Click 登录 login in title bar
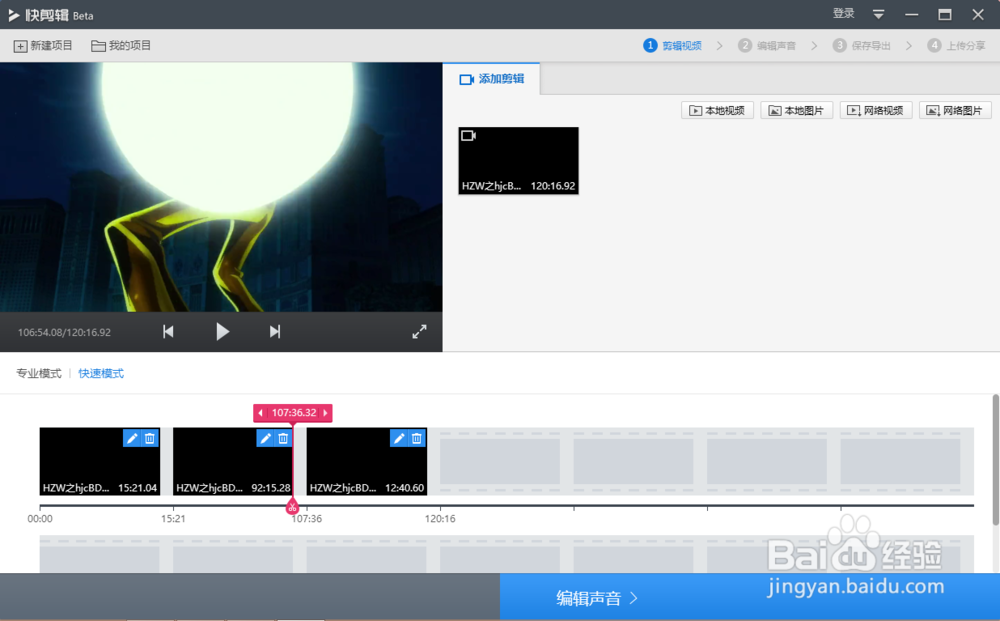 [x=843, y=14]
